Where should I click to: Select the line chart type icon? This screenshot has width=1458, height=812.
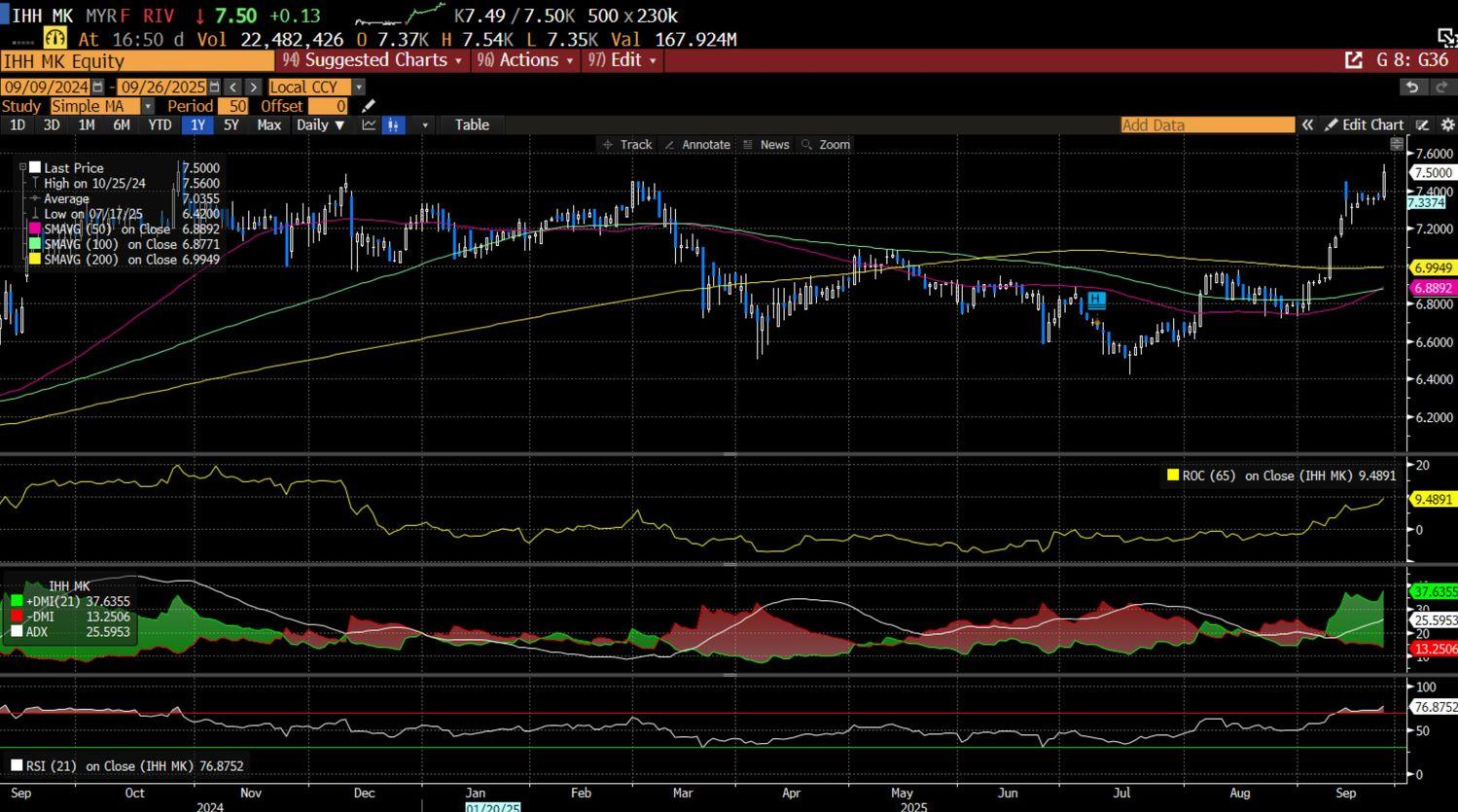pos(369,124)
